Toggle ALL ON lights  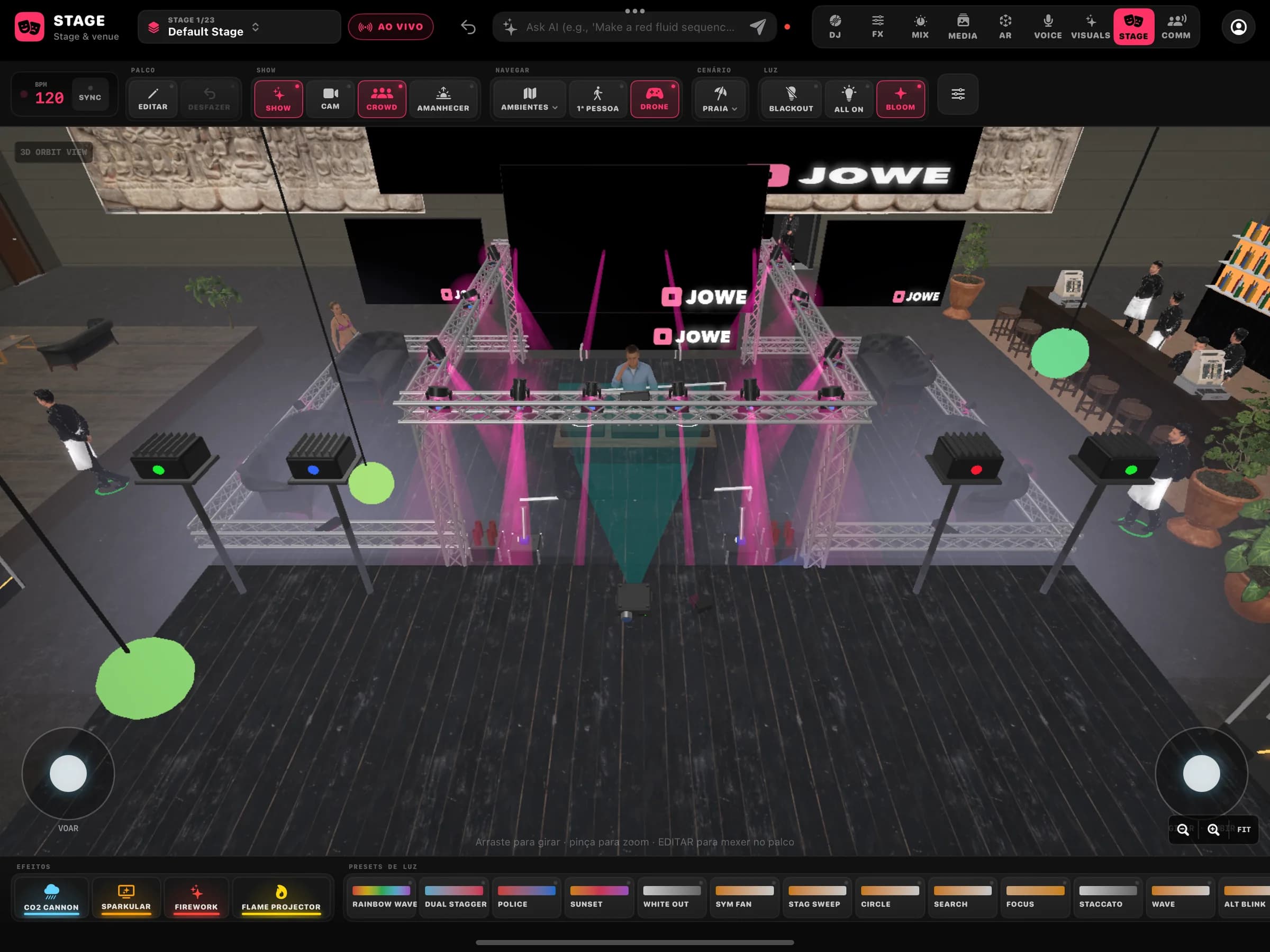pos(849,99)
